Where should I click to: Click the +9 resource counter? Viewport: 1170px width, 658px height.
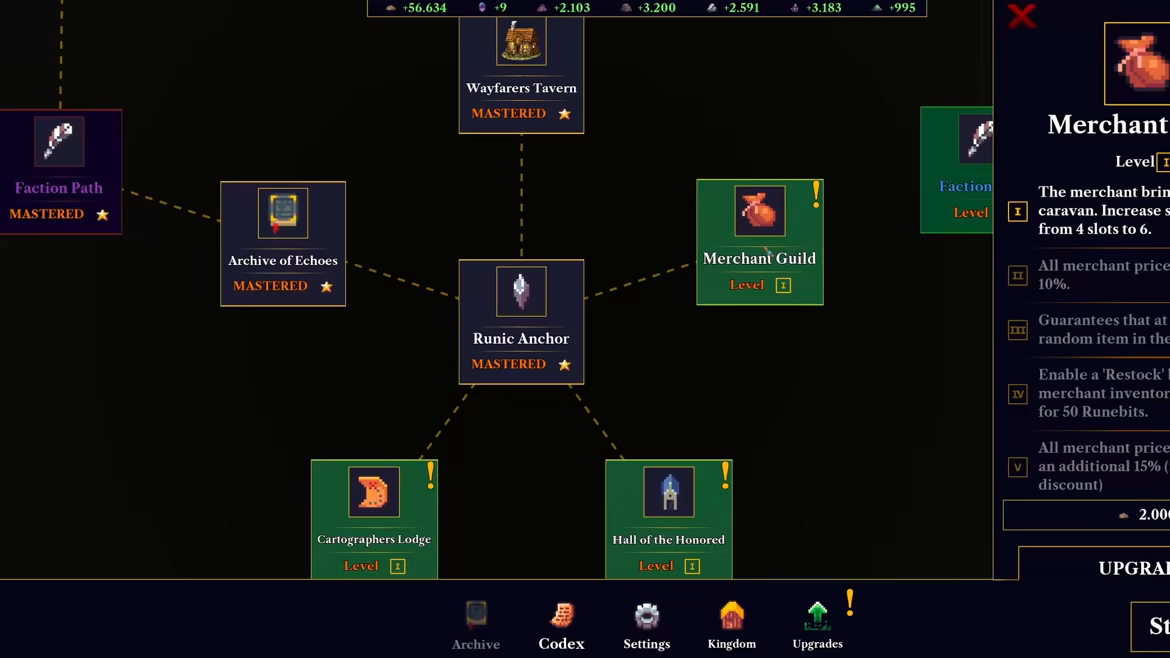[x=492, y=7]
